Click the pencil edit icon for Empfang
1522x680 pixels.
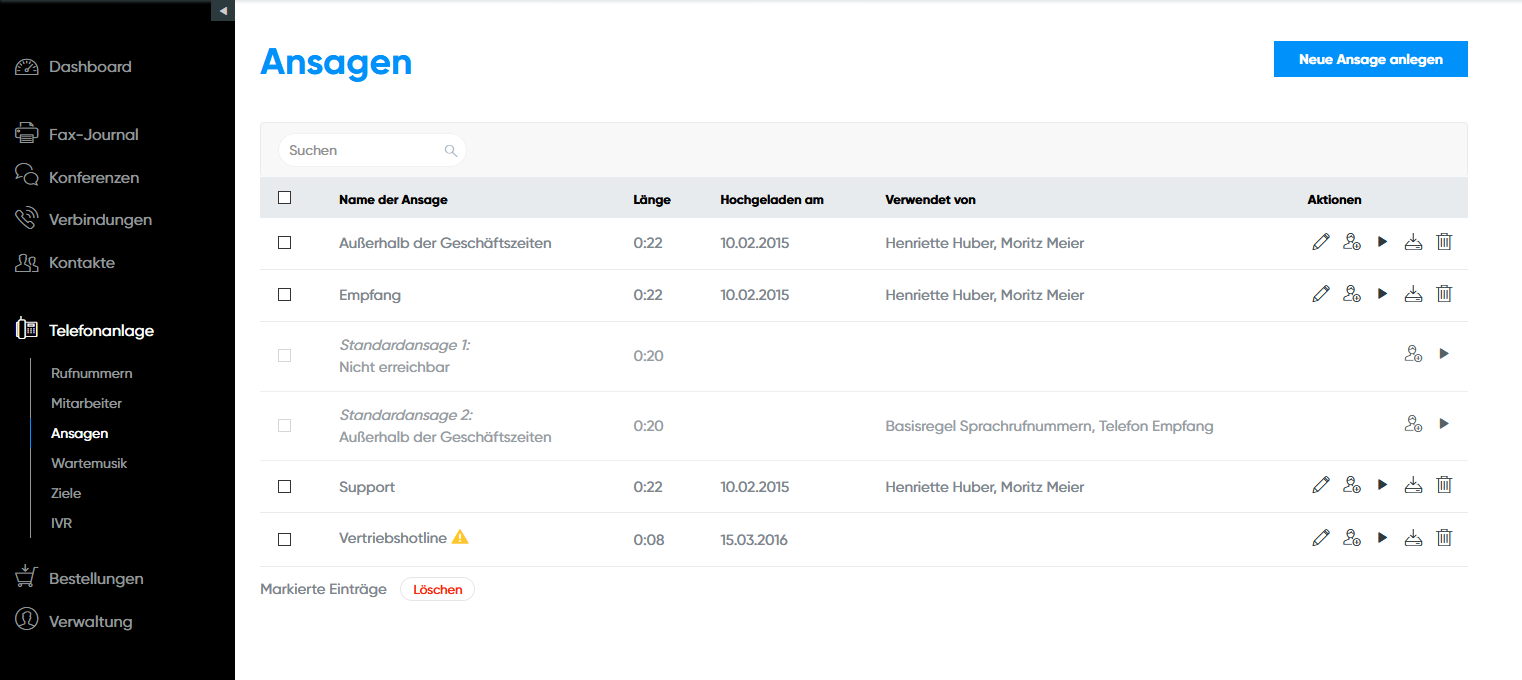tap(1321, 294)
